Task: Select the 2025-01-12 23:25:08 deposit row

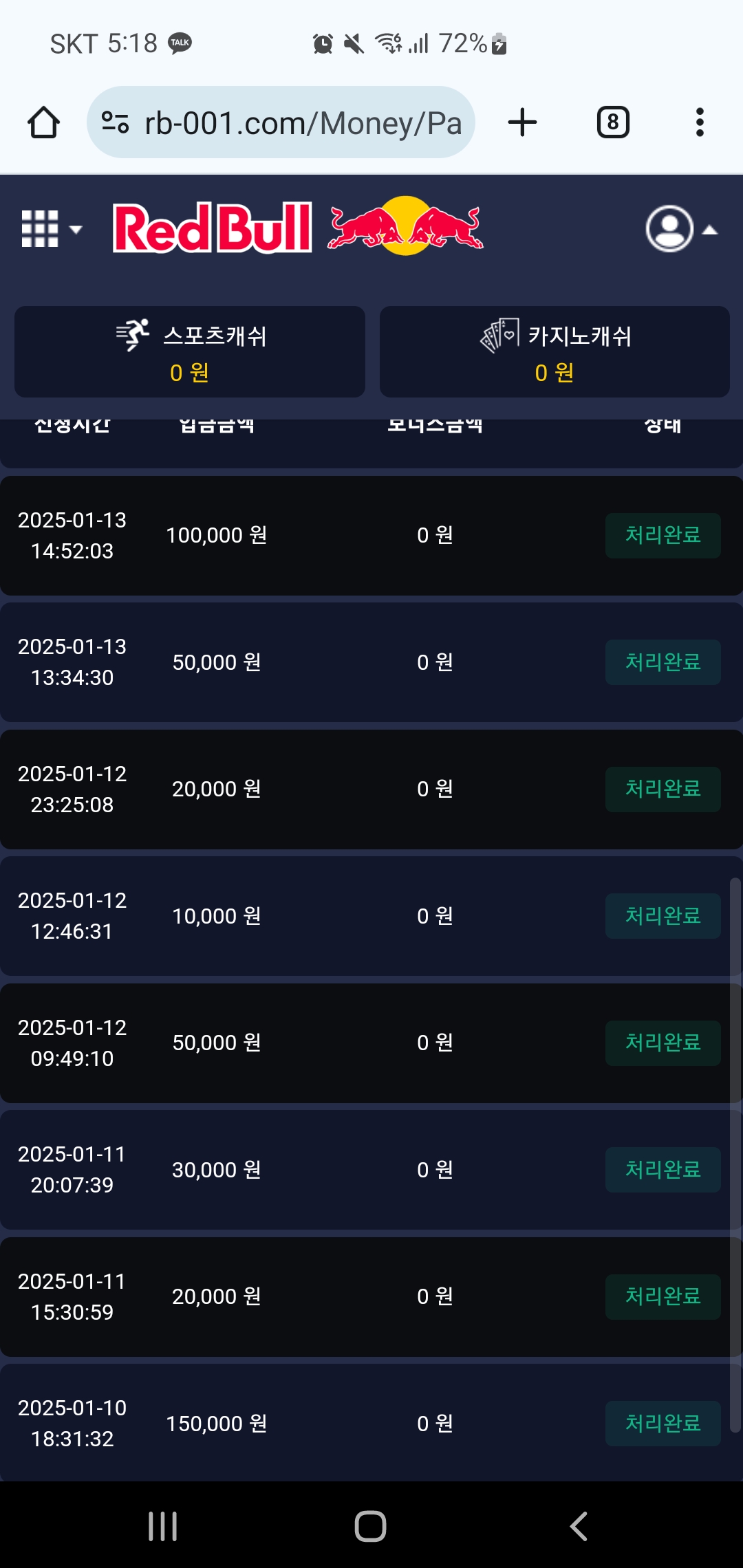Action: 371,790
